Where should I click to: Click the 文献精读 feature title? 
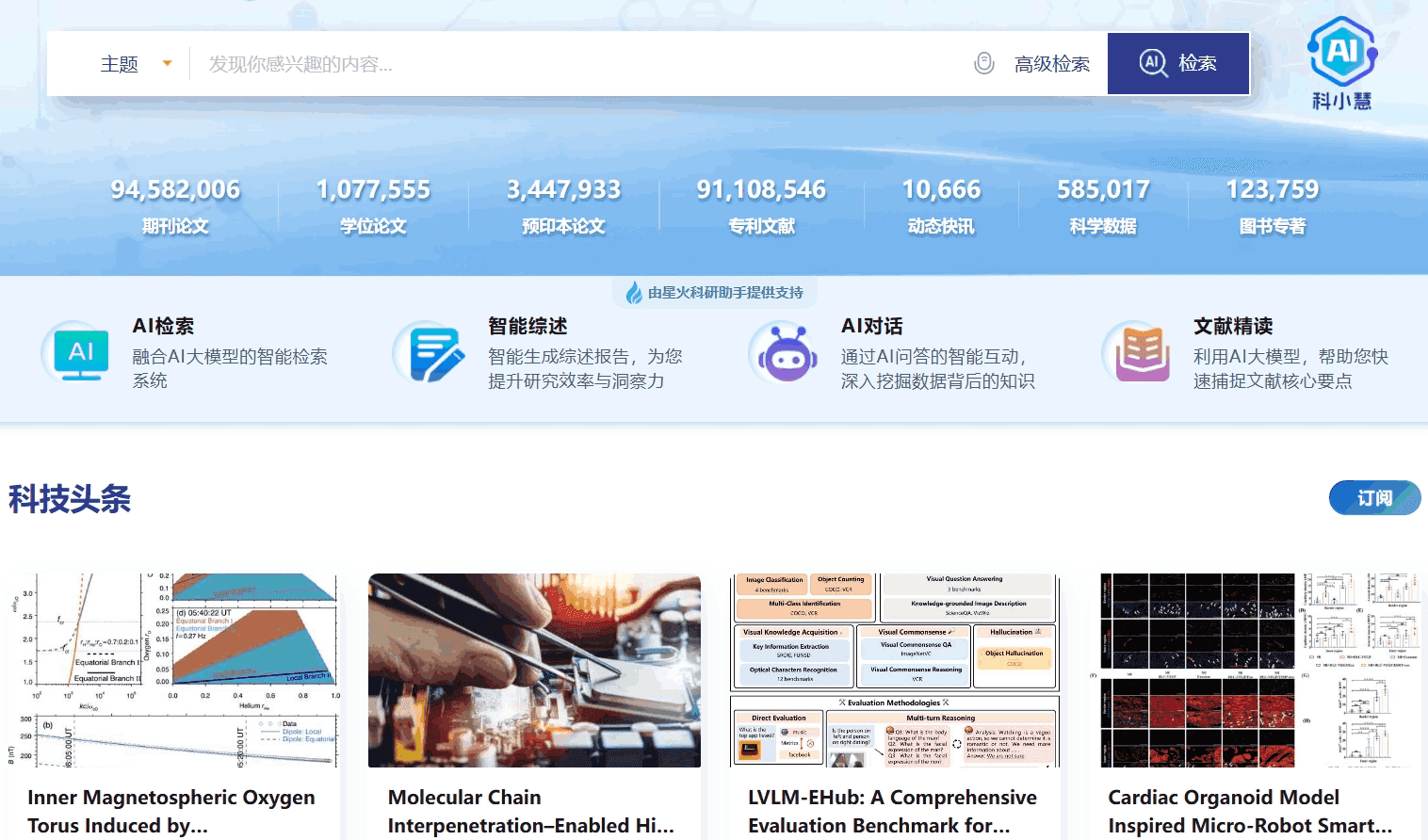click(x=1233, y=326)
